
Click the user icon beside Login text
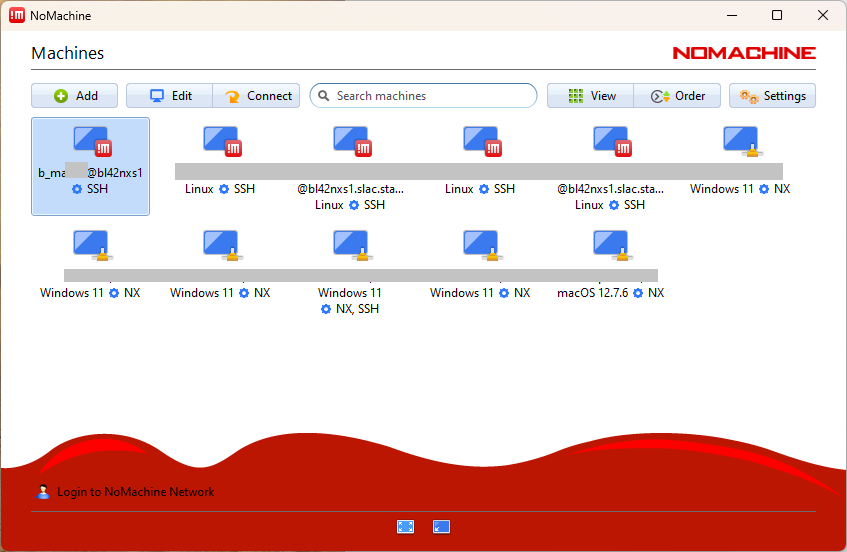[x=43, y=492]
